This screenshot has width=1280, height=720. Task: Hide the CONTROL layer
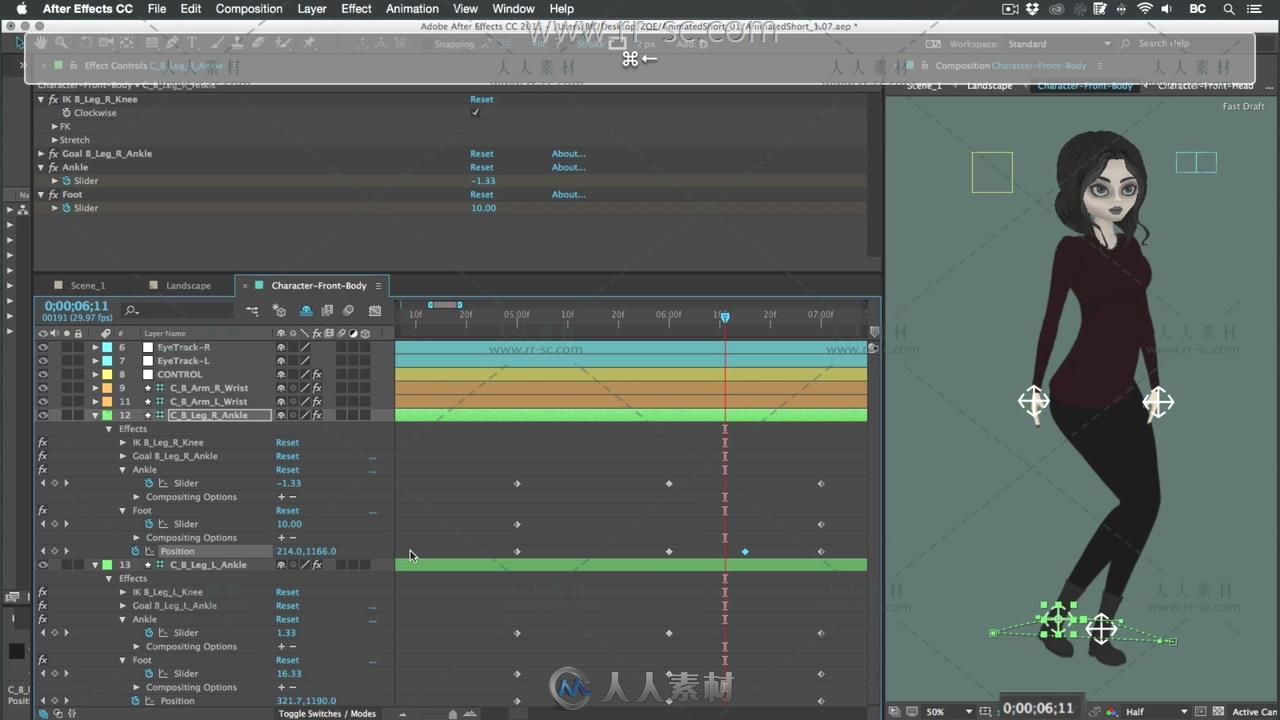[43, 374]
